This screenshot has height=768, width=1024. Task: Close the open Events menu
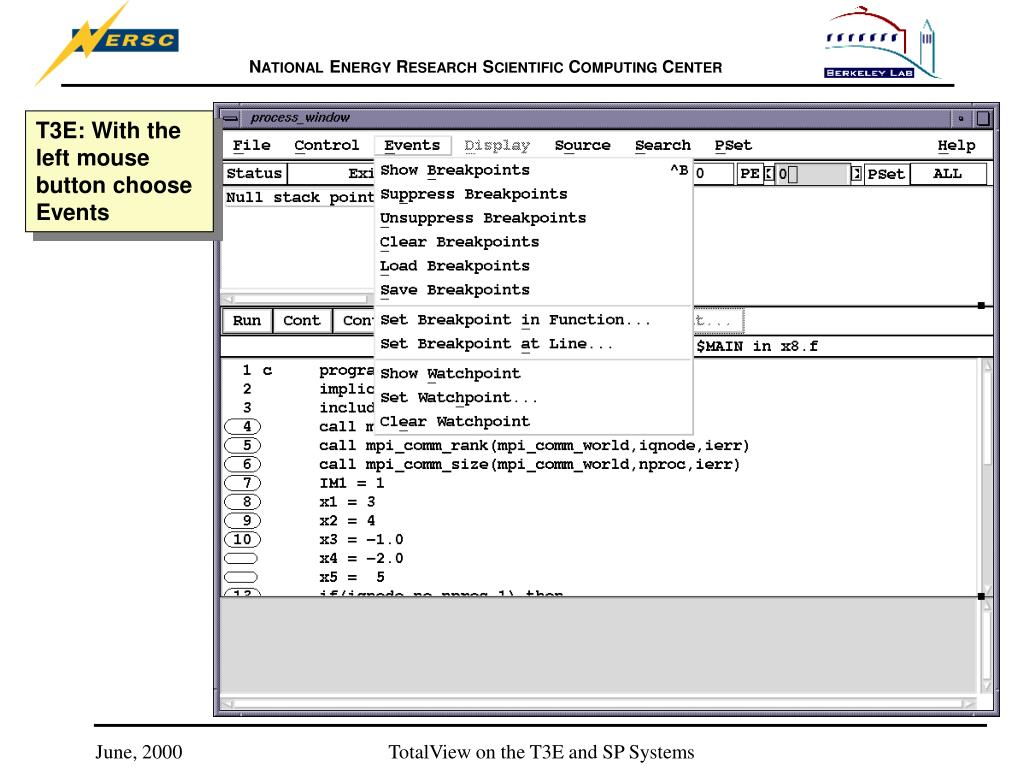(412, 145)
